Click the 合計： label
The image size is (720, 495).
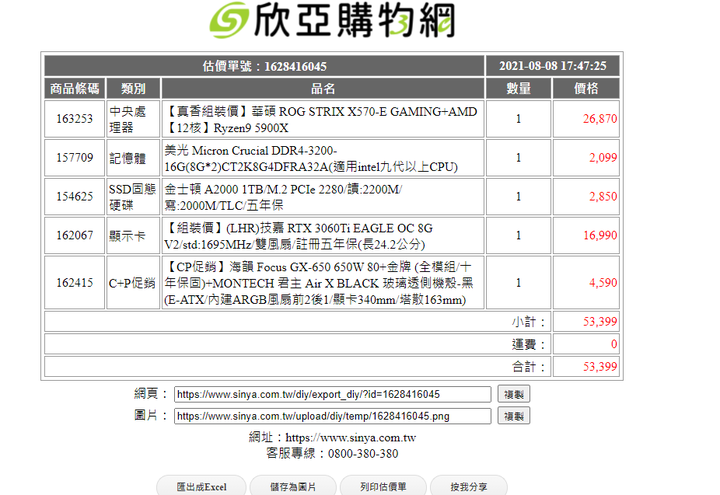[x=529, y=366]
